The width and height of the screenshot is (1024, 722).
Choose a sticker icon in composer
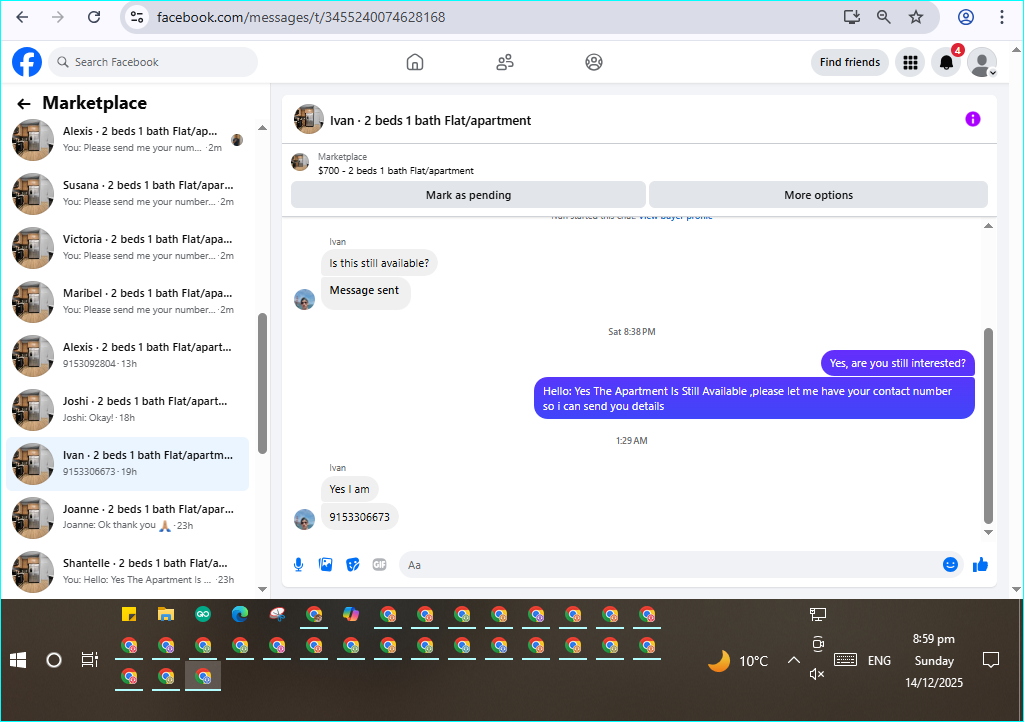coord(353,565)
